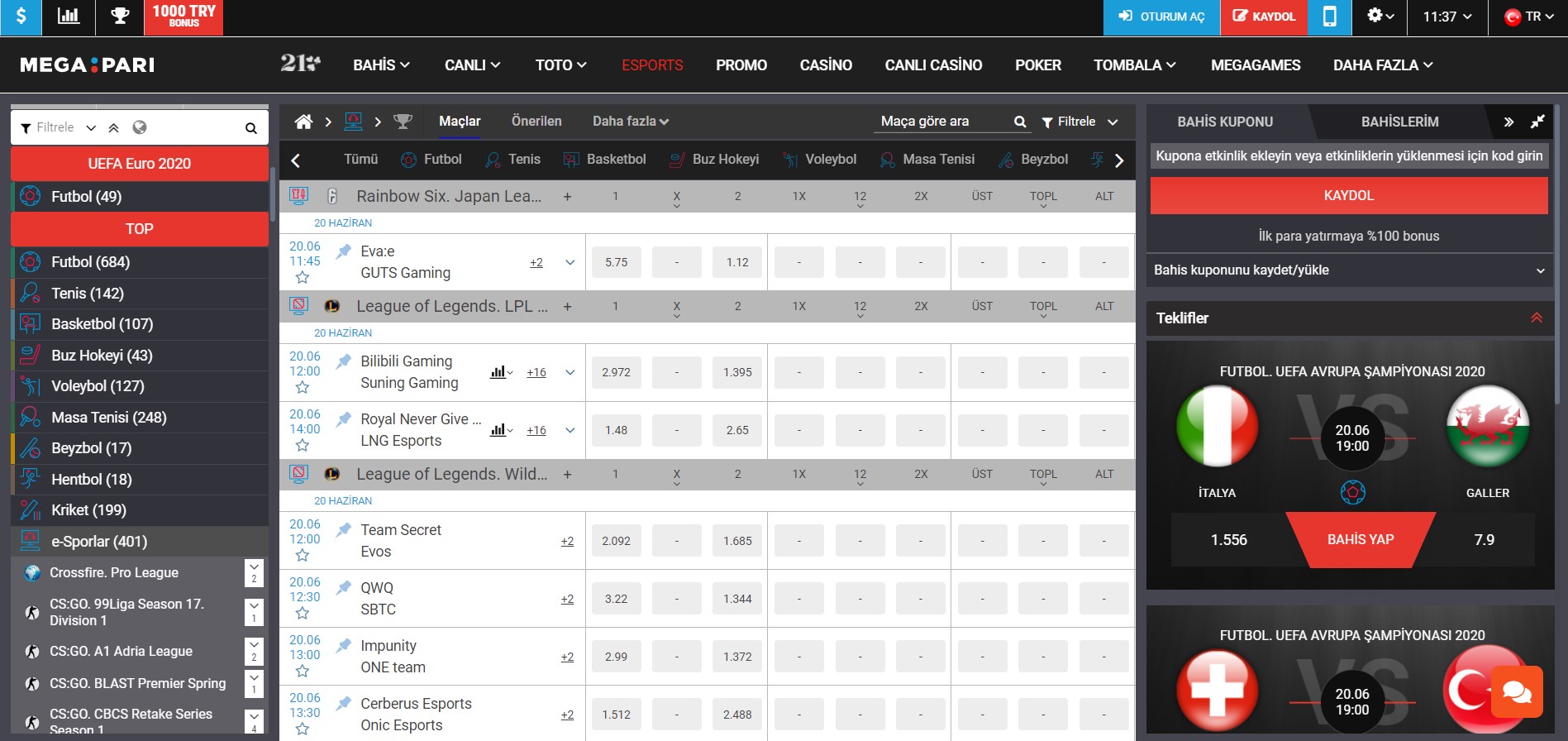
Task: Favorite the Eva:e vs GUTS Gaming match
Action: pyautogui.click(x=303, y=278)
